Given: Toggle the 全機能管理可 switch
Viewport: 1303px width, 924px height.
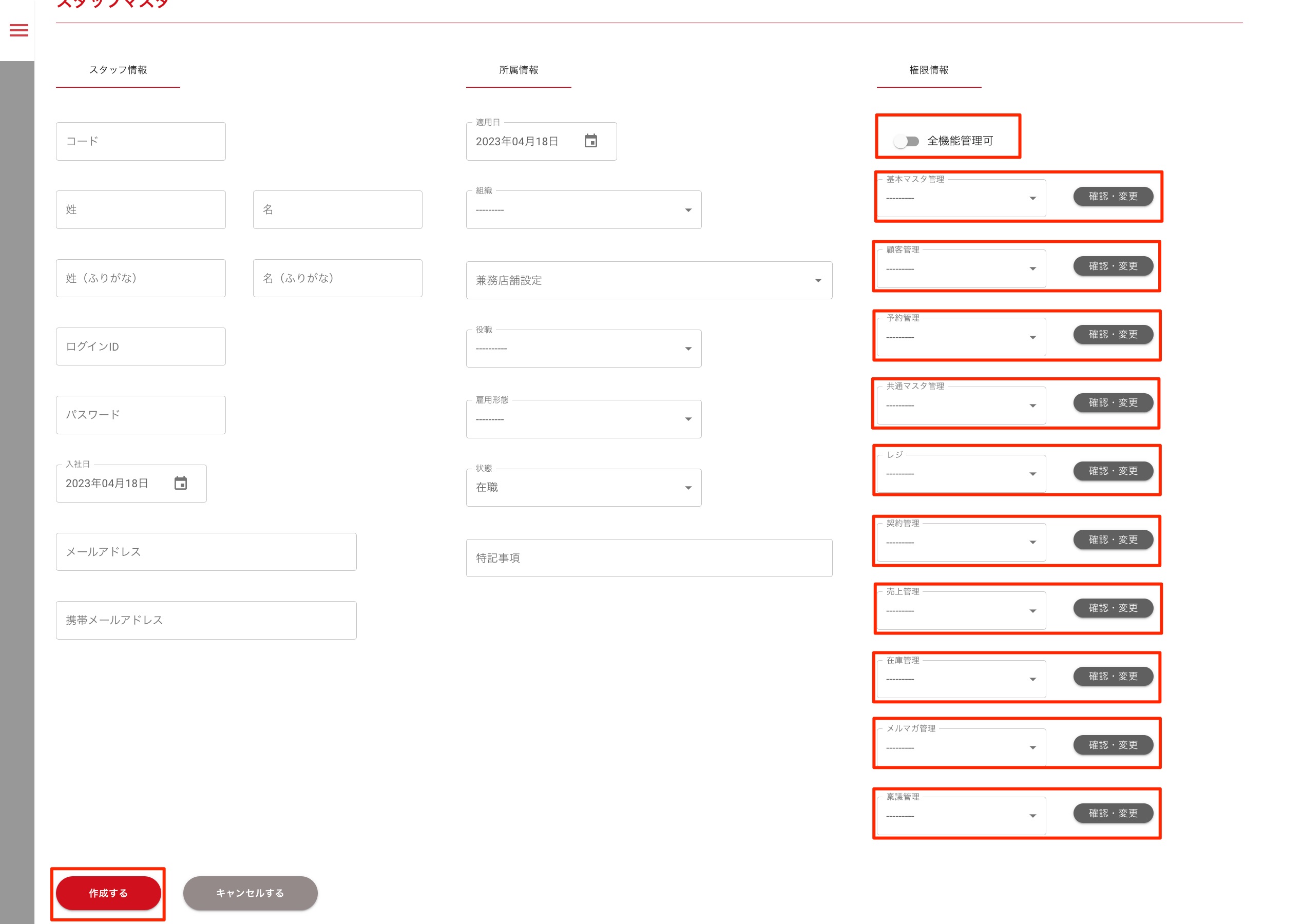Looking at the screenshot, I should (x=906, y=141).
